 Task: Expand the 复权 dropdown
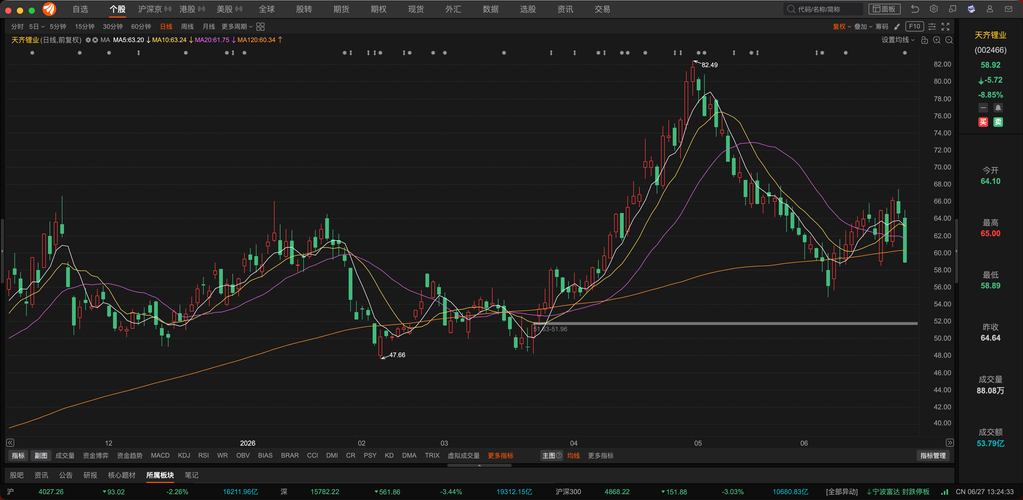click(841, 27)
